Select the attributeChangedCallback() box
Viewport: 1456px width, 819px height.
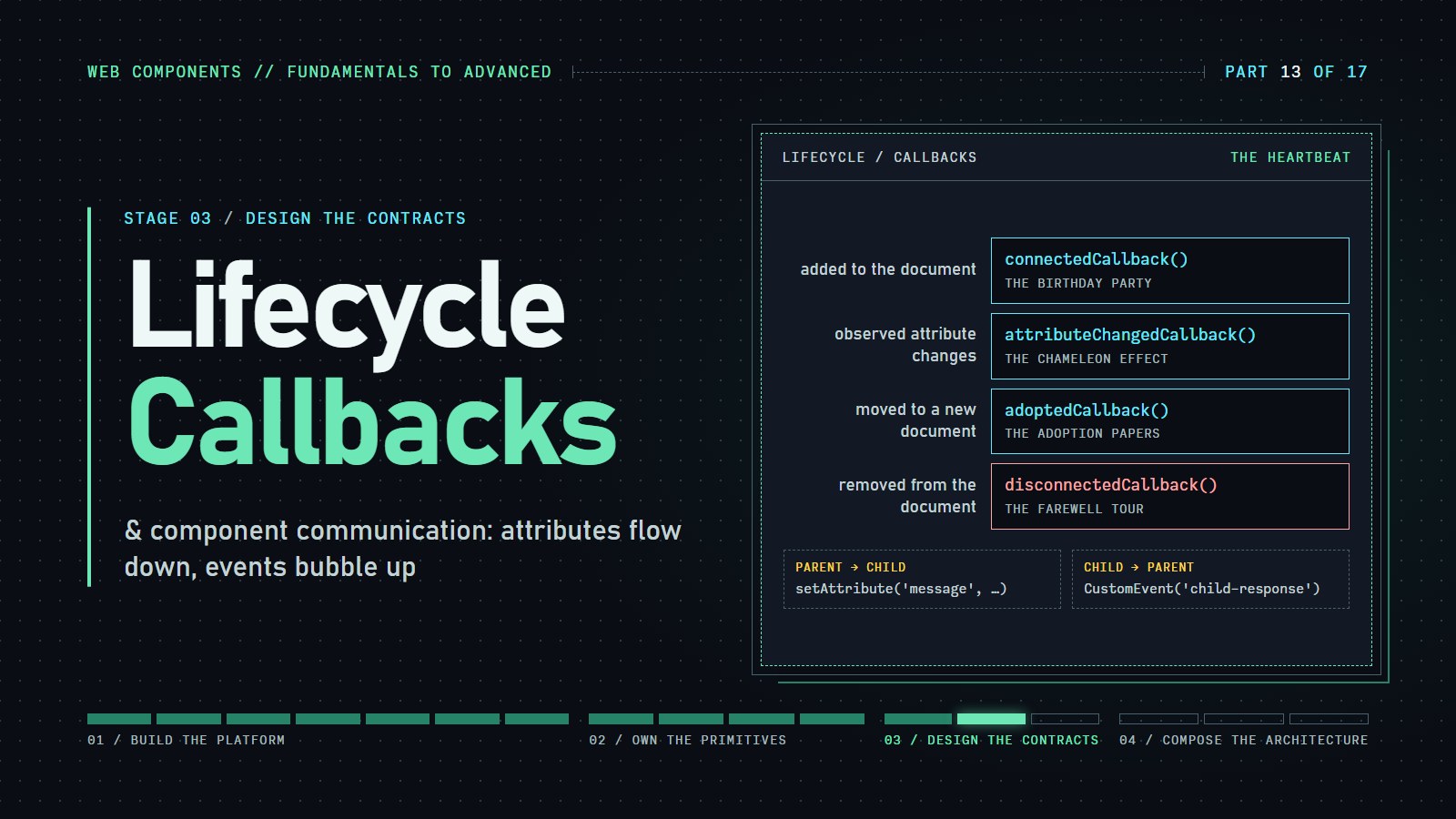coord(1169,346)
